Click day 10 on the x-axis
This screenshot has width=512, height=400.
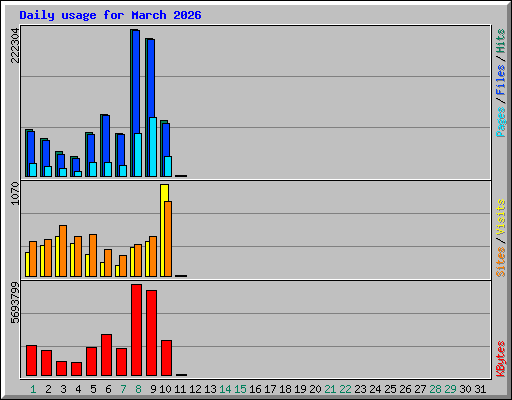pos(165,389)
